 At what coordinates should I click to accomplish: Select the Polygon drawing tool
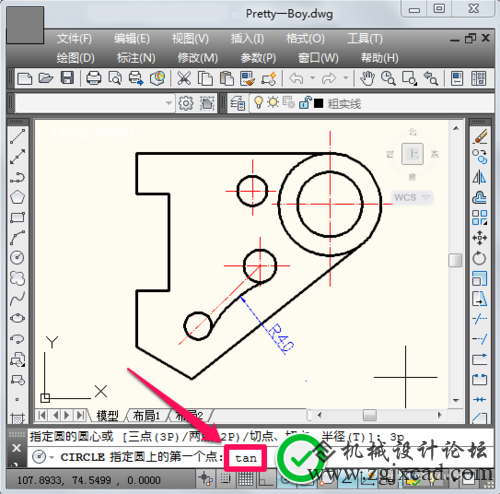point(17,197)
